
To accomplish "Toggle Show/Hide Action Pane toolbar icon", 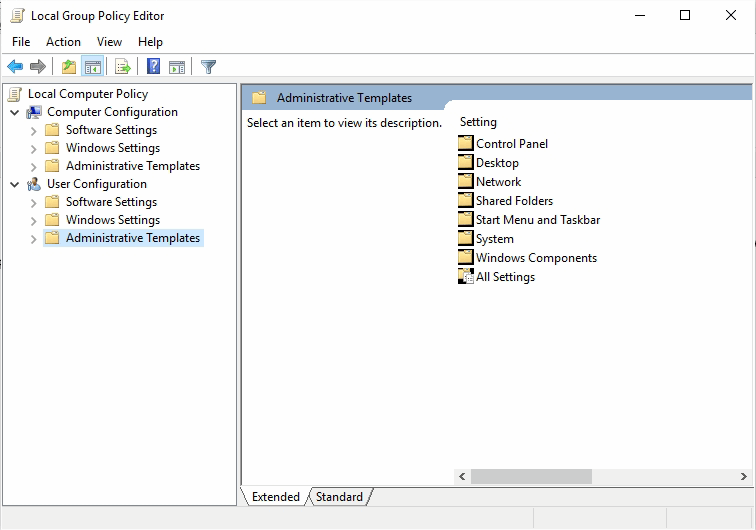I will [177, 67].
